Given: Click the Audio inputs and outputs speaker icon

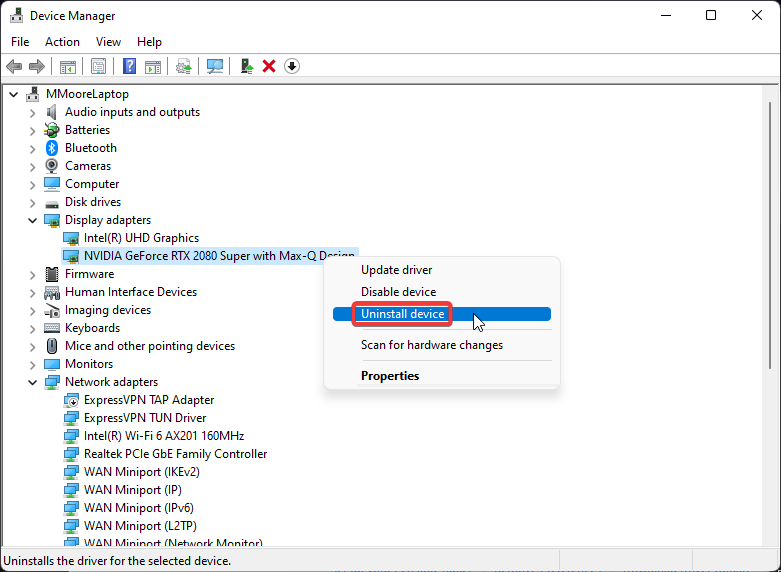Looking at the screenshot, I should (52, 112).
